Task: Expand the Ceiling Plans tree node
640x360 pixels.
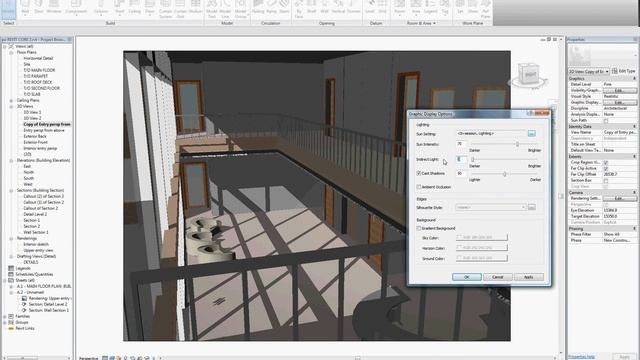Action: point(11,100)
